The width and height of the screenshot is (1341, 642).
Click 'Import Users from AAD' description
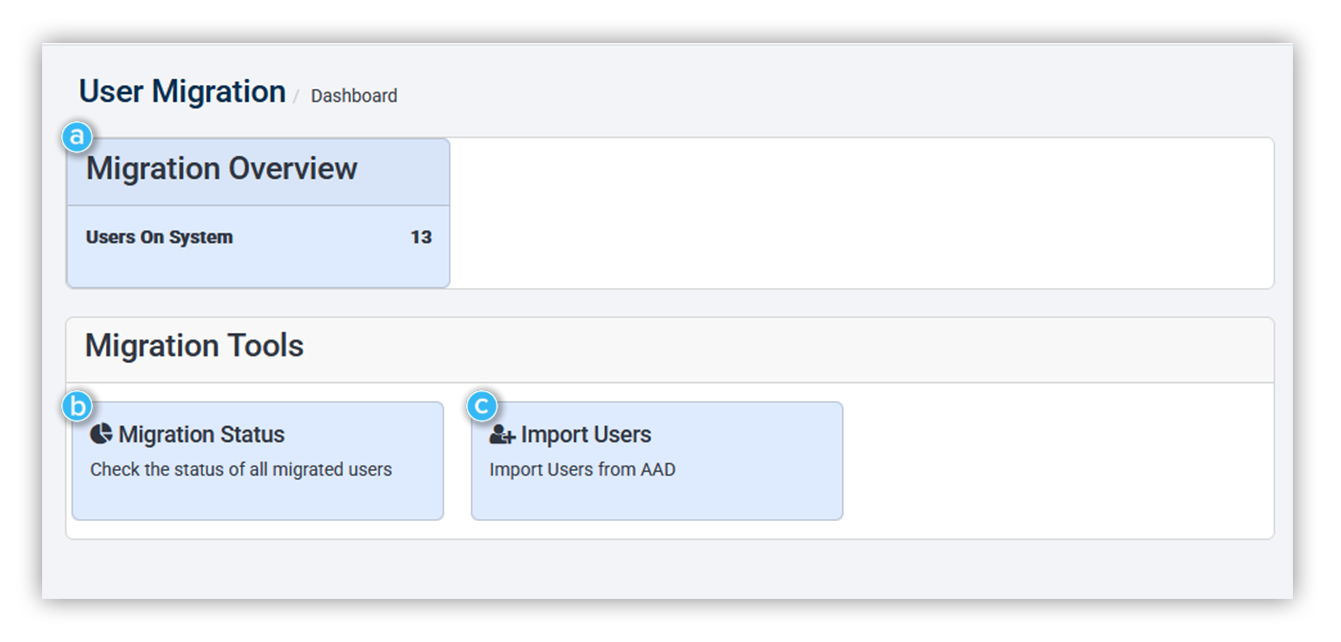point(582,469)
